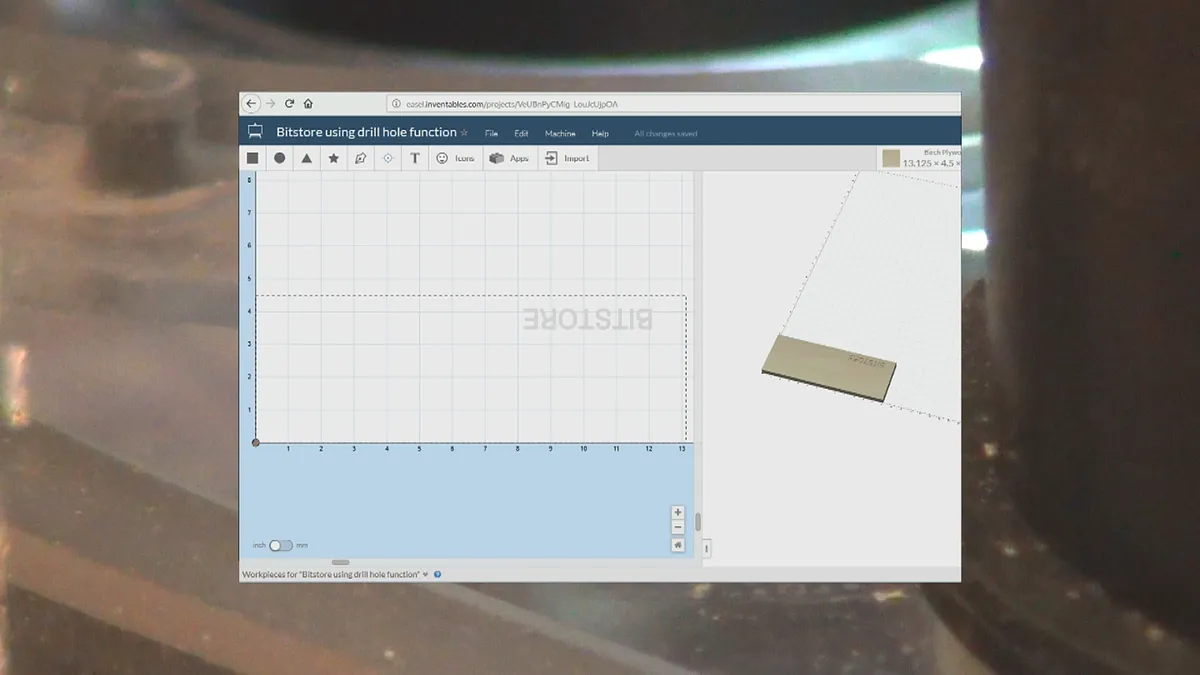This screenshot has height=675, width=1200.
Task: Click the Import button
Action: tap(567, 158)
